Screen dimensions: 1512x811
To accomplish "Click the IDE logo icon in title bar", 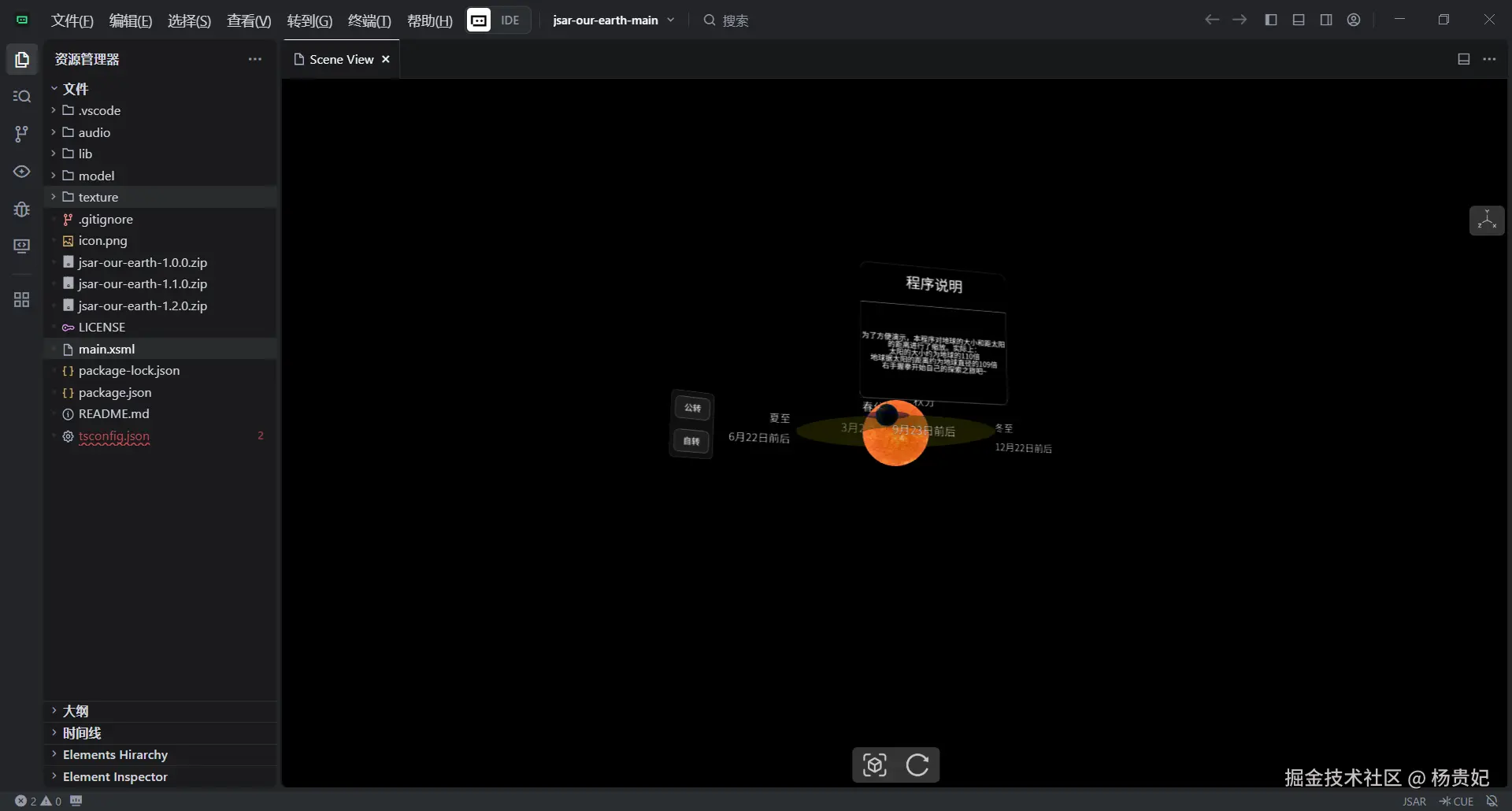I will point(479,20).
